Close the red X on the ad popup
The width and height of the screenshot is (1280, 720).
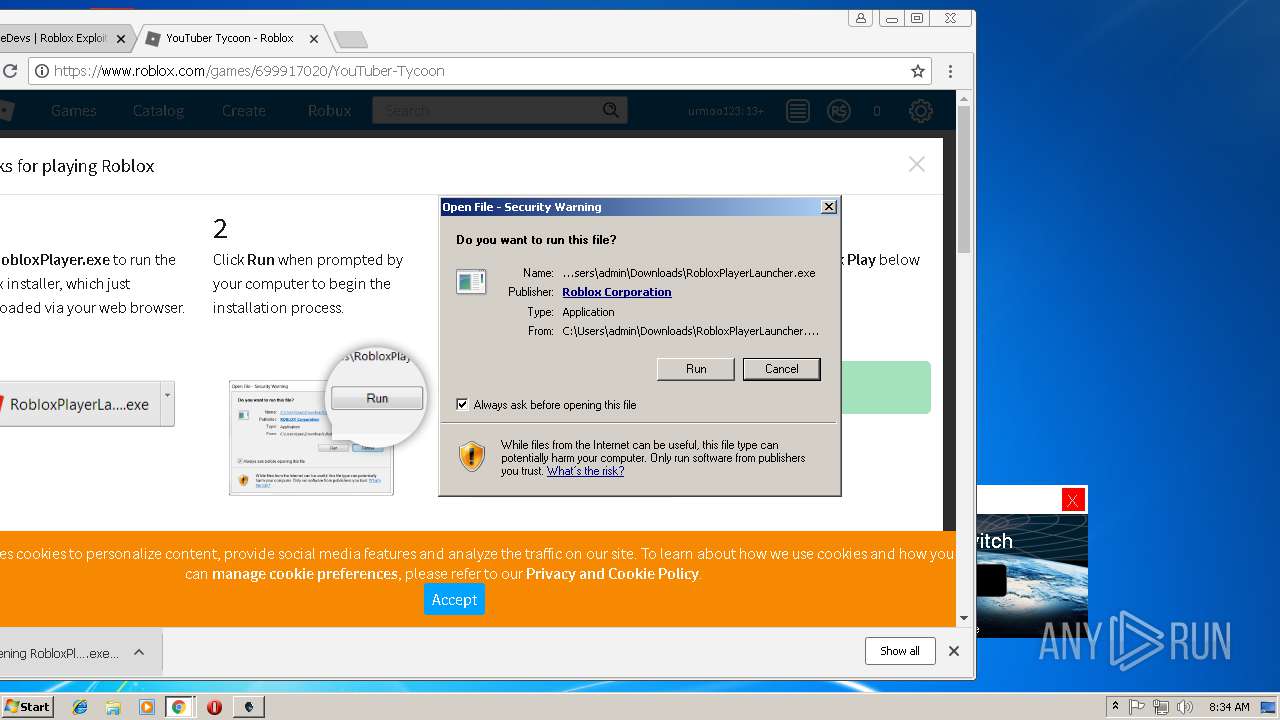[x=1073, y=500]
